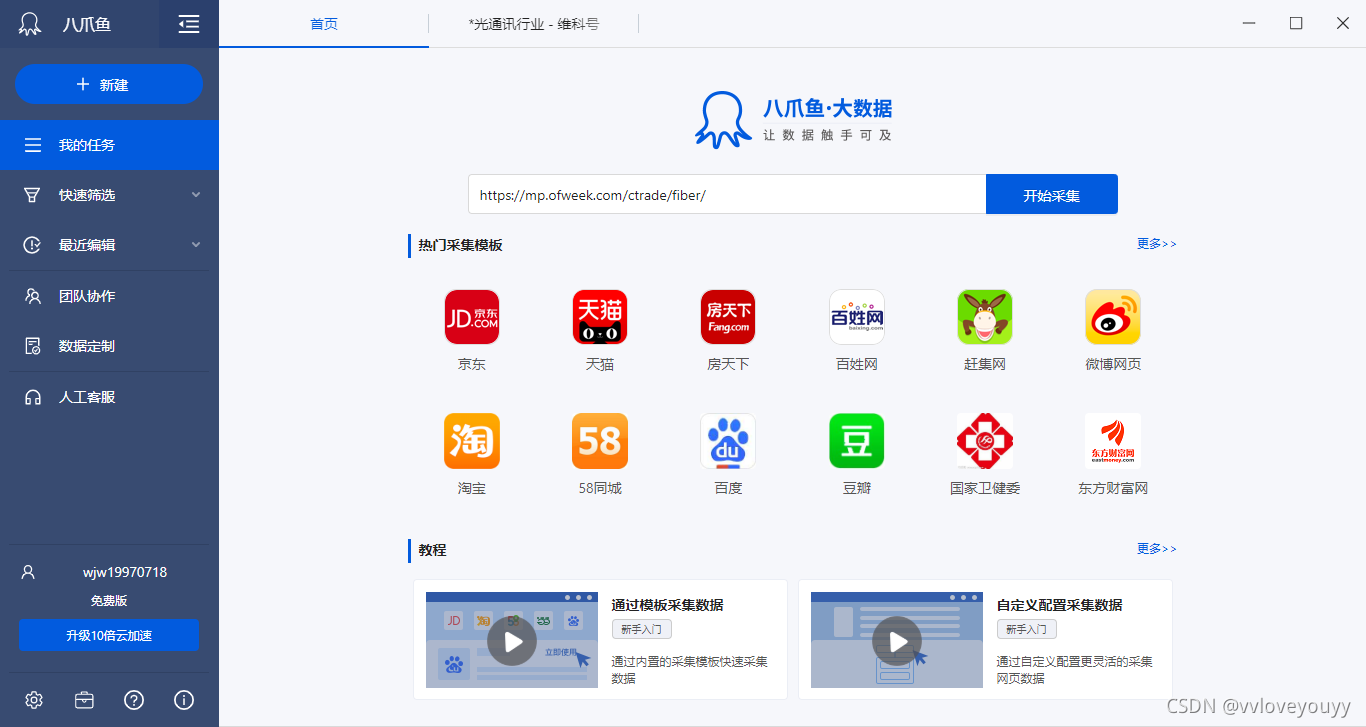Click the URL input field with ofweek address
Screen dimensions: 1366x727
point(727,195)
